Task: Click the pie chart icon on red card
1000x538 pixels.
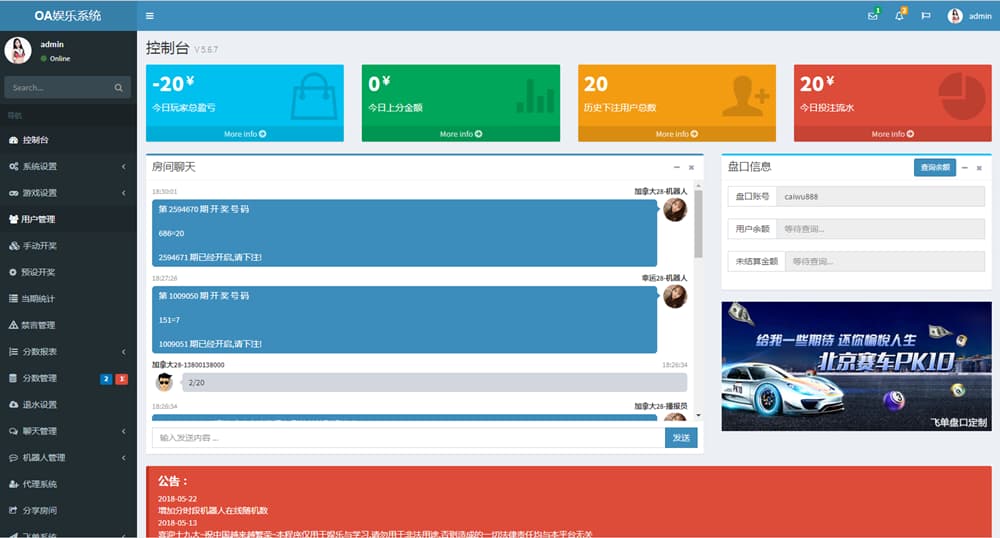Action: (x=962, y=96)
